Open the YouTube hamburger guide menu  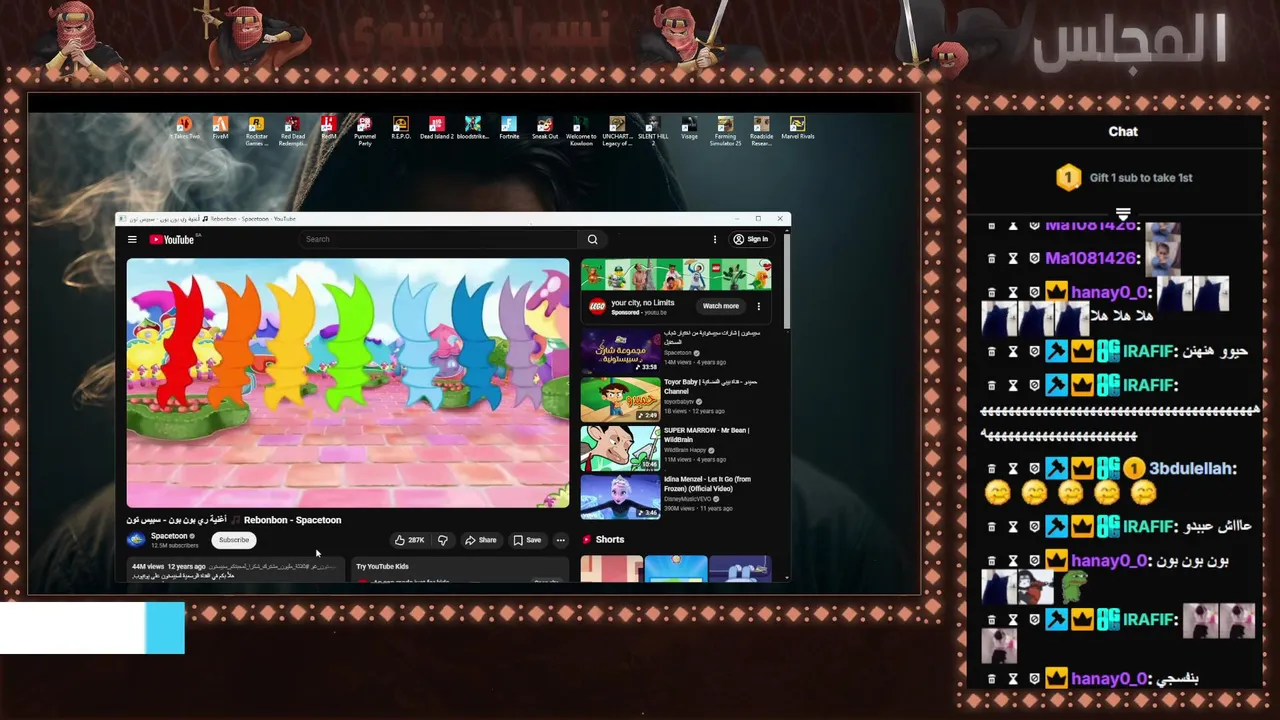pyautogui.click(x=132, y=239)
